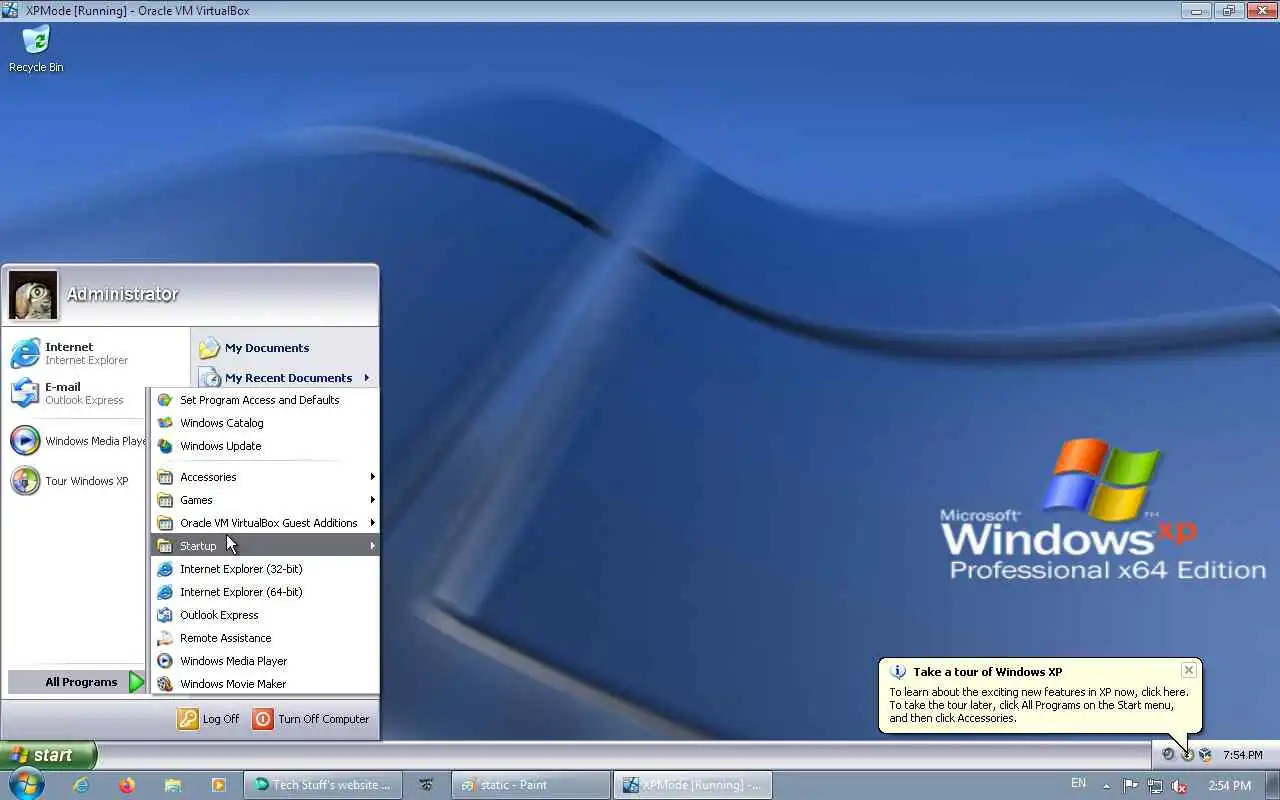
Task: Click the All Programs button
Action: pyautogui.click(x=77, y=682)
